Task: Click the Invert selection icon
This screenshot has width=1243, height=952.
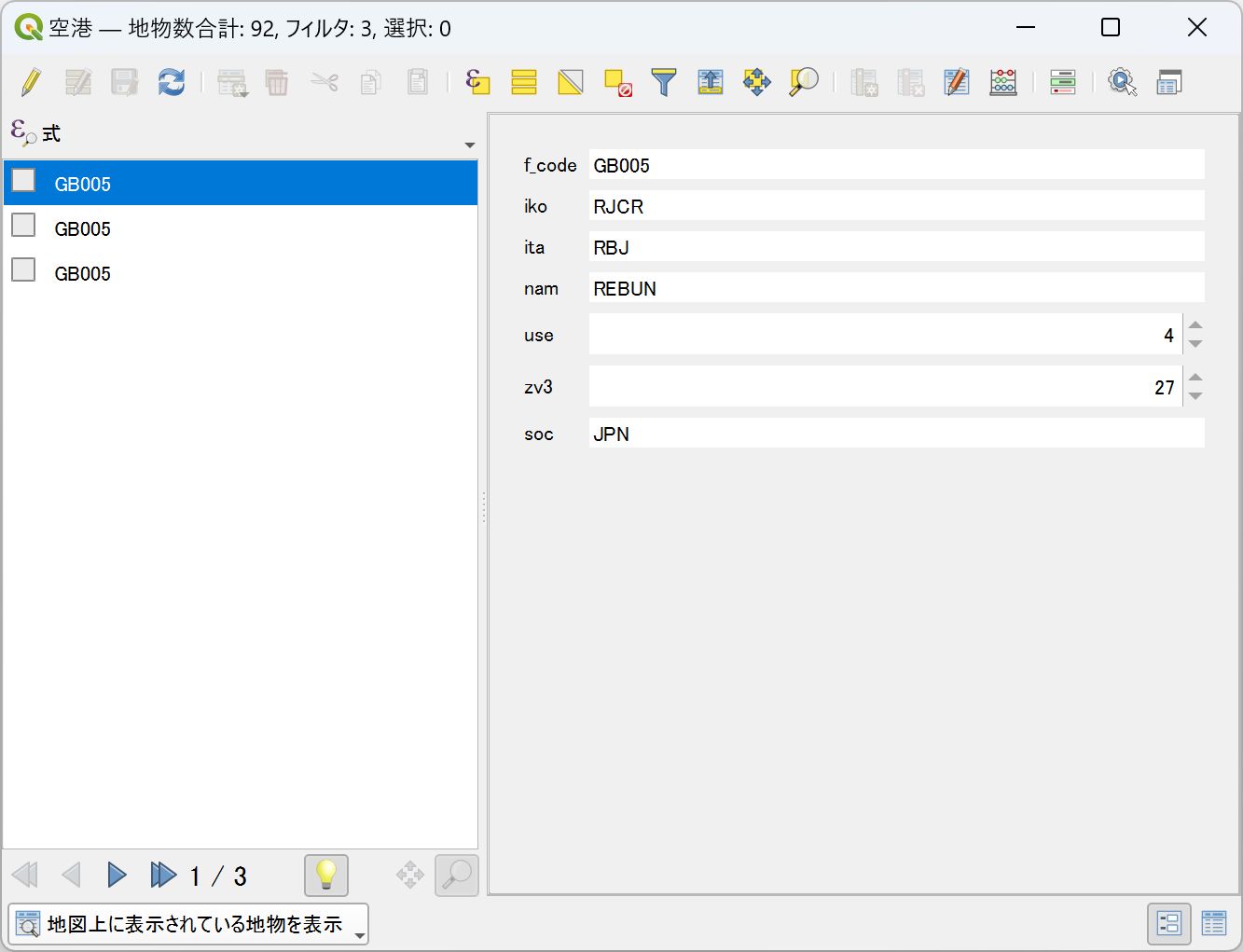Action: pyautogui.click(x=571, y=82)
